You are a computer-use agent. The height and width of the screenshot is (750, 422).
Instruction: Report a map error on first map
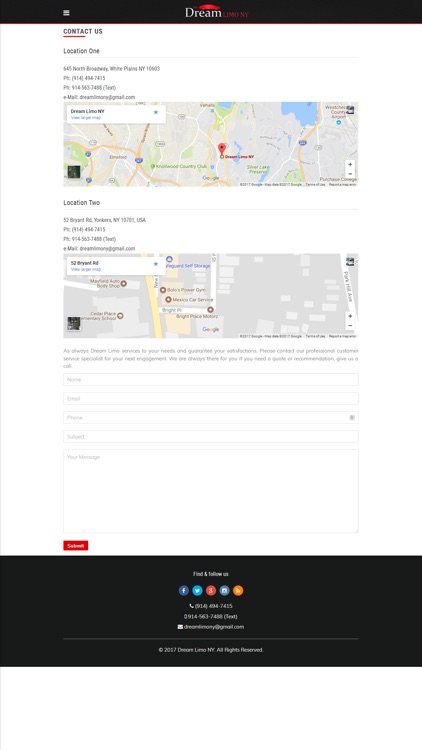tap(343, 184)
